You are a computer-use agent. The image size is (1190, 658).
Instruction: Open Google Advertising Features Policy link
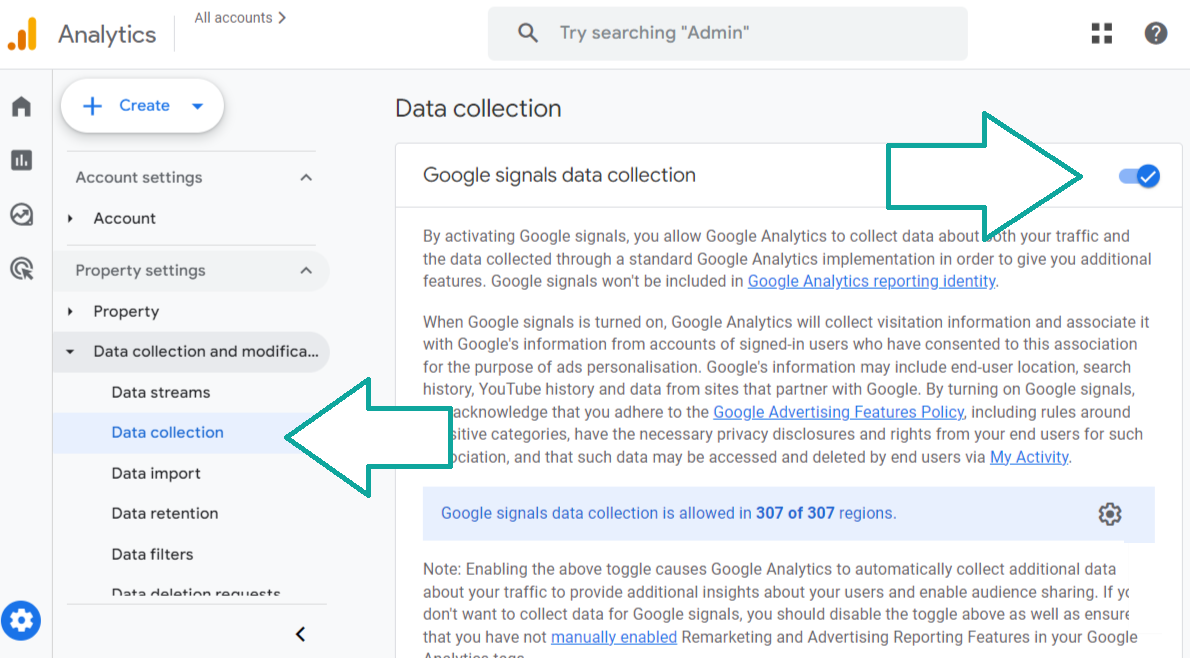[x=839, y=412]
